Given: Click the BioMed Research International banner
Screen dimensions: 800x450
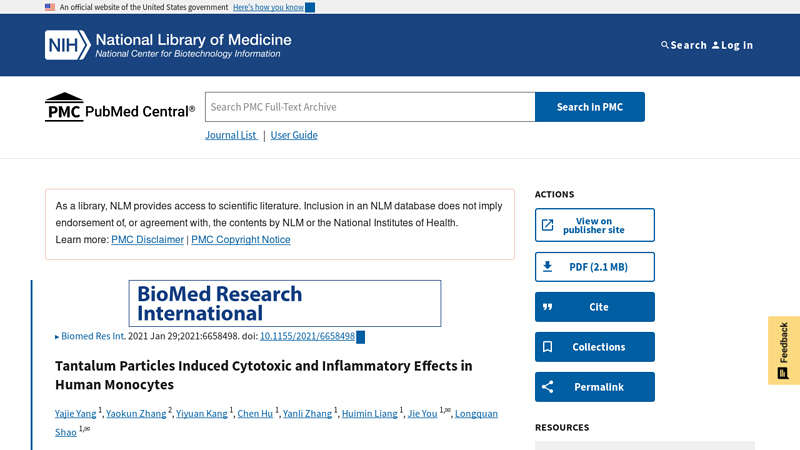Looking at the screenshot, I should tap(285, 303).
